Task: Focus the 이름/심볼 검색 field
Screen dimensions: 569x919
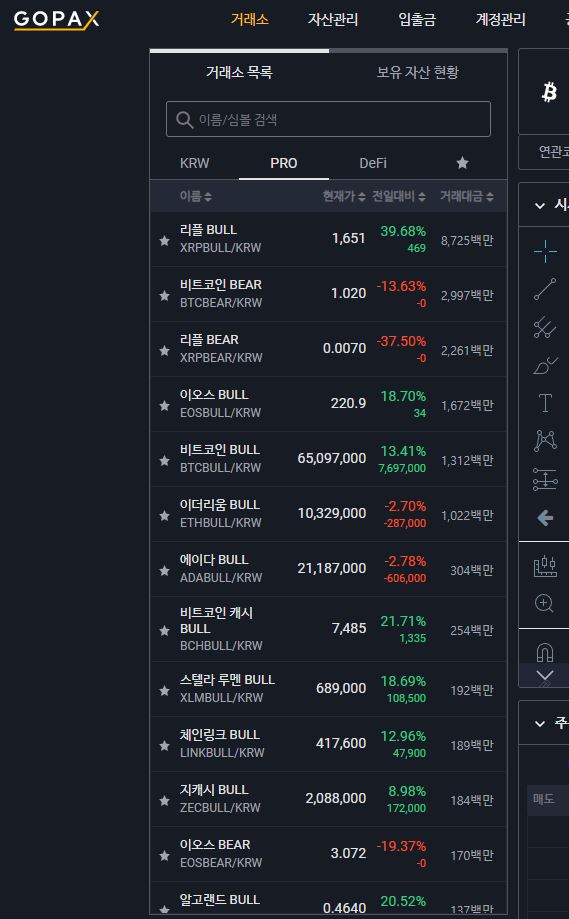Action: tap(328, 119)
